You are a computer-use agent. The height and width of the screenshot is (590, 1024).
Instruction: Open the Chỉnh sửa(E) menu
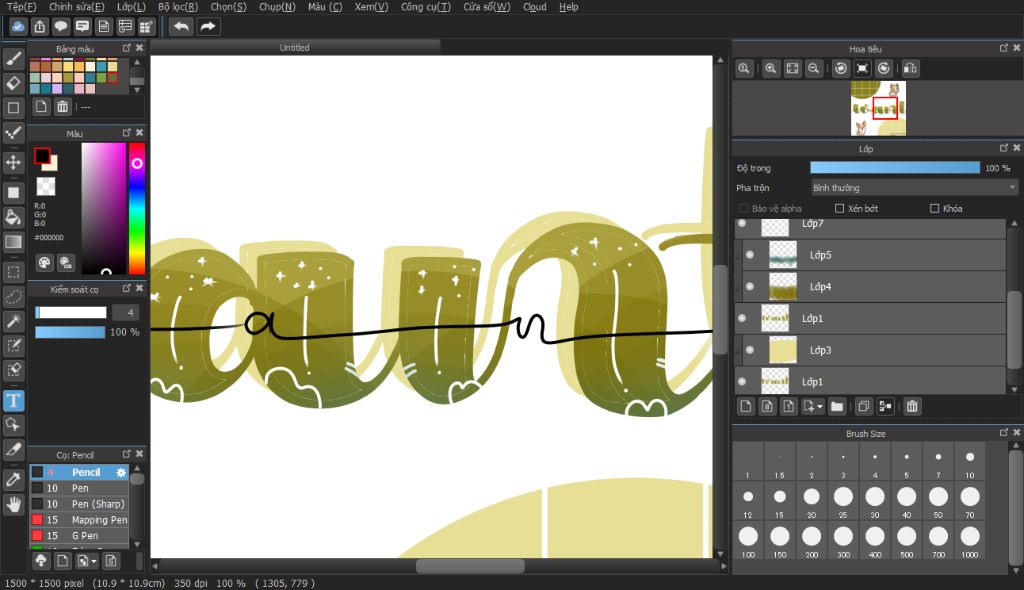76,7
